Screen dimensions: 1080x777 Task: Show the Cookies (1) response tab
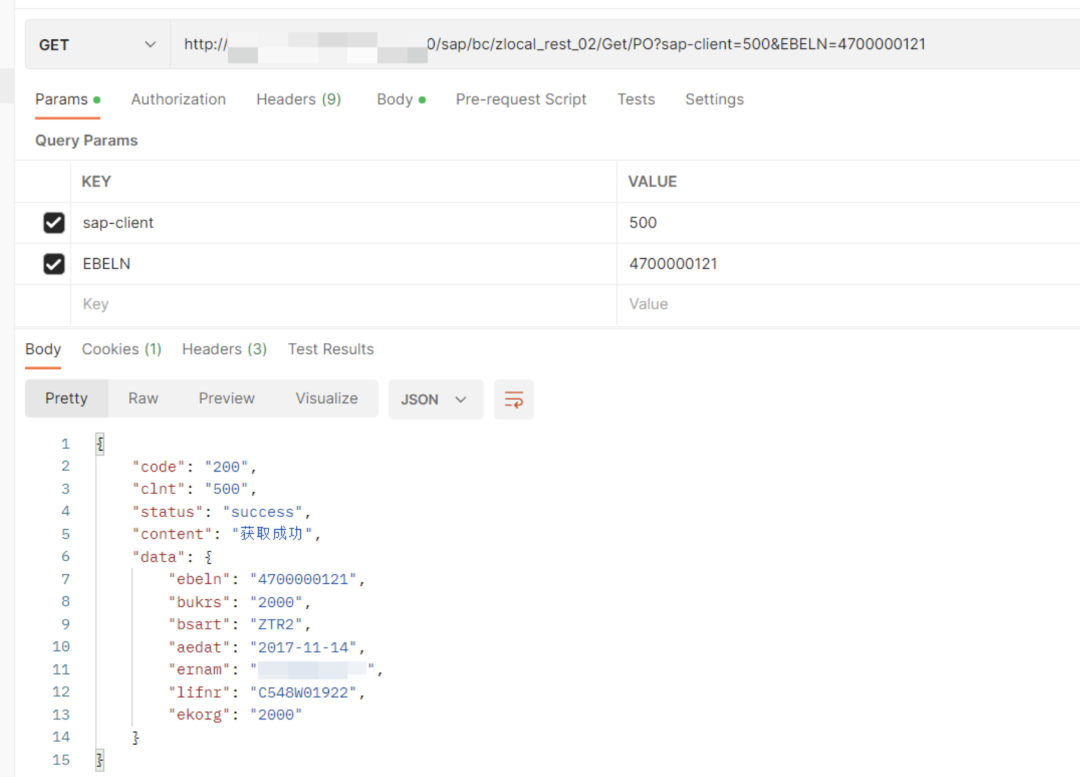click(121, 349)
